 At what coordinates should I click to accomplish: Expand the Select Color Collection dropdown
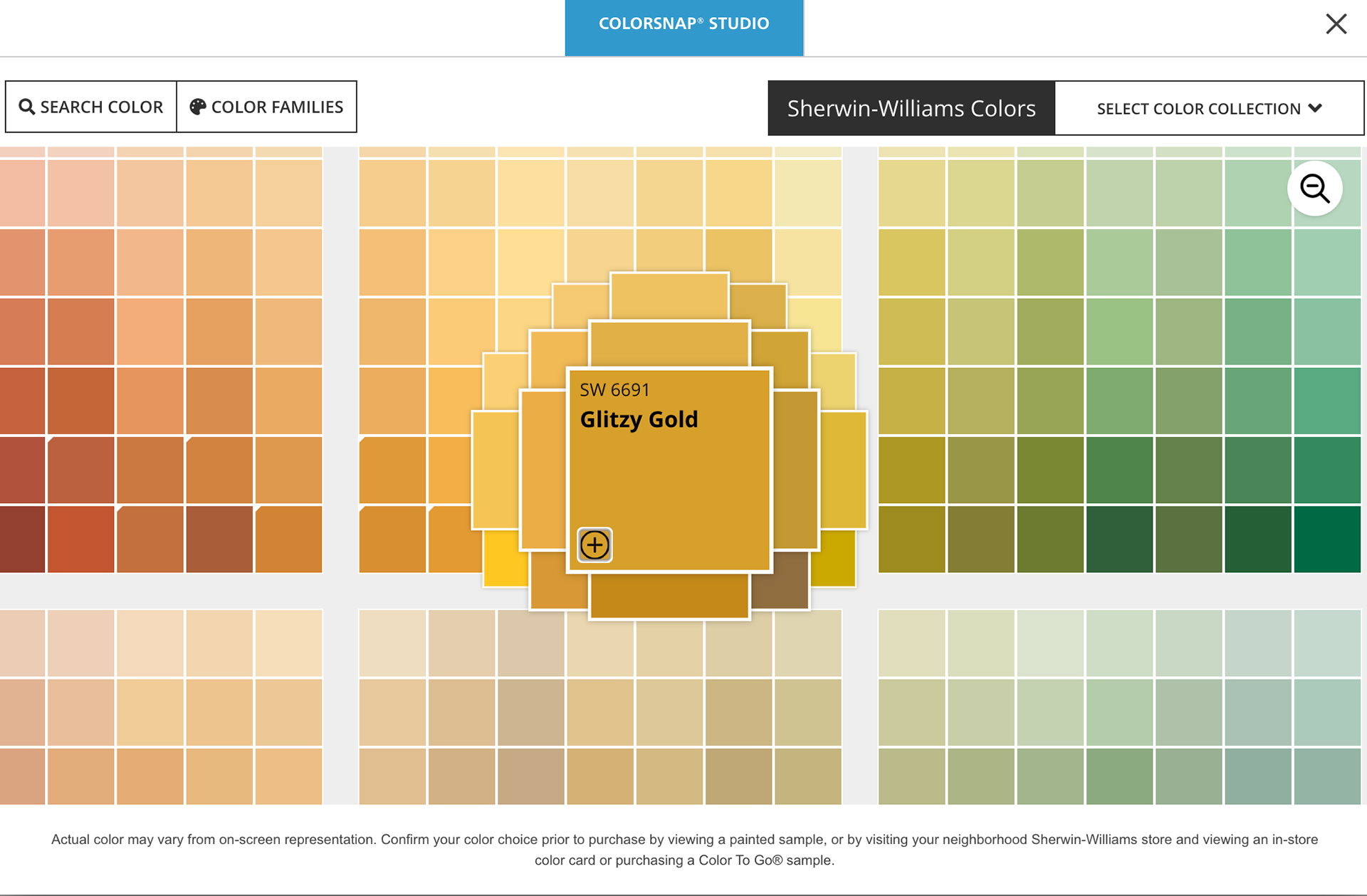(x=1209, y=108)
